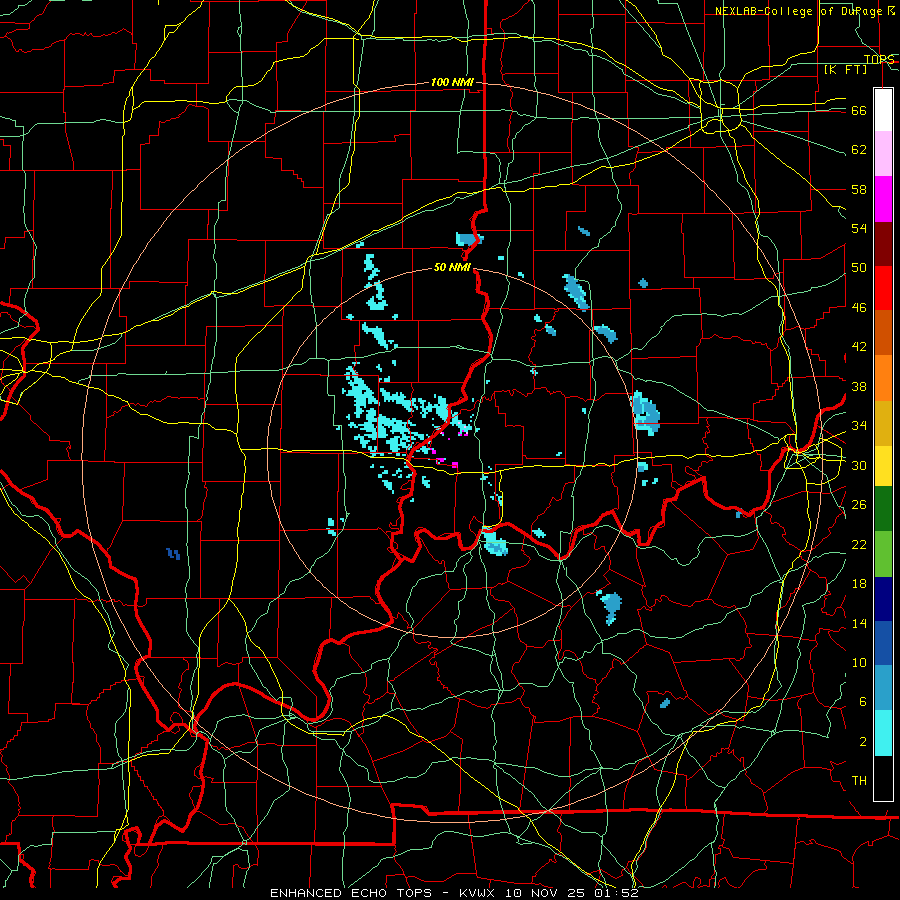
Task: Click the legend value 30
Action: (x=859, y=465)
